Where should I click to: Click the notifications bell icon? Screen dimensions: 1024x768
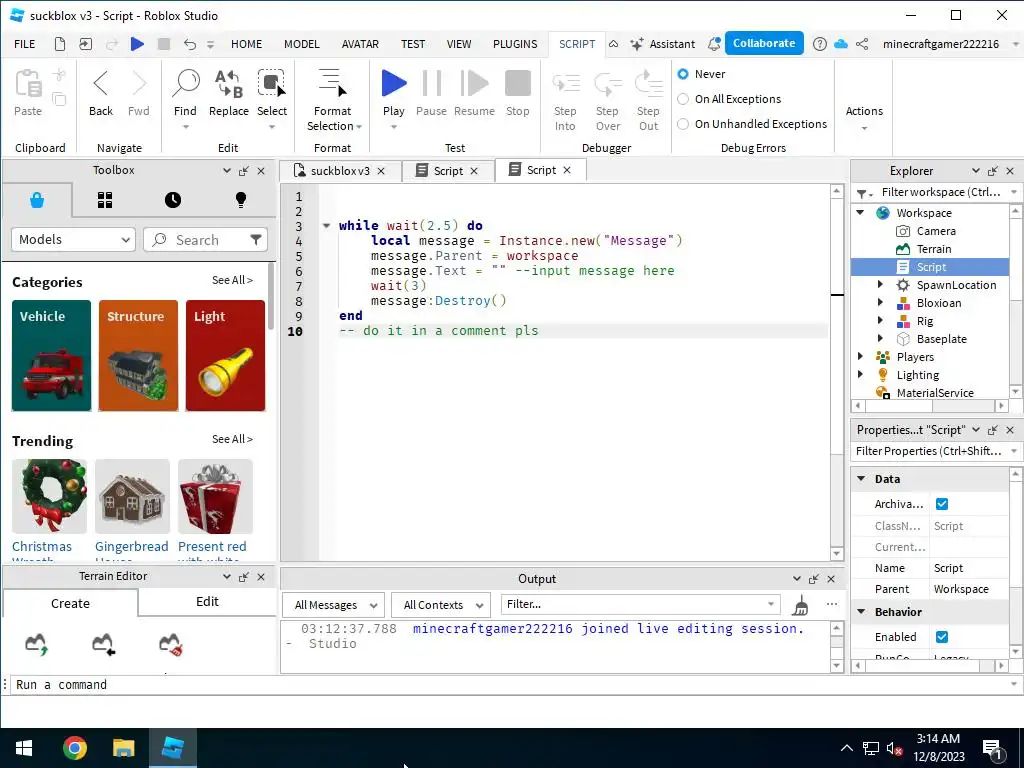714,44
